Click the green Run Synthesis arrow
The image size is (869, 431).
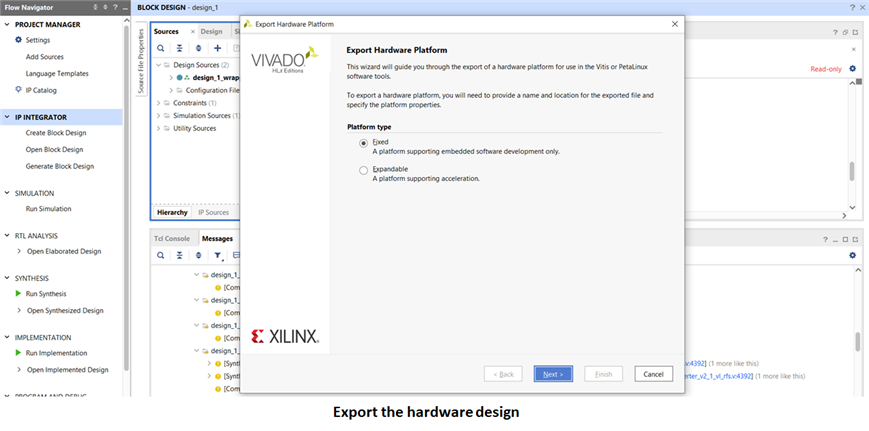[x=18, y=294]
